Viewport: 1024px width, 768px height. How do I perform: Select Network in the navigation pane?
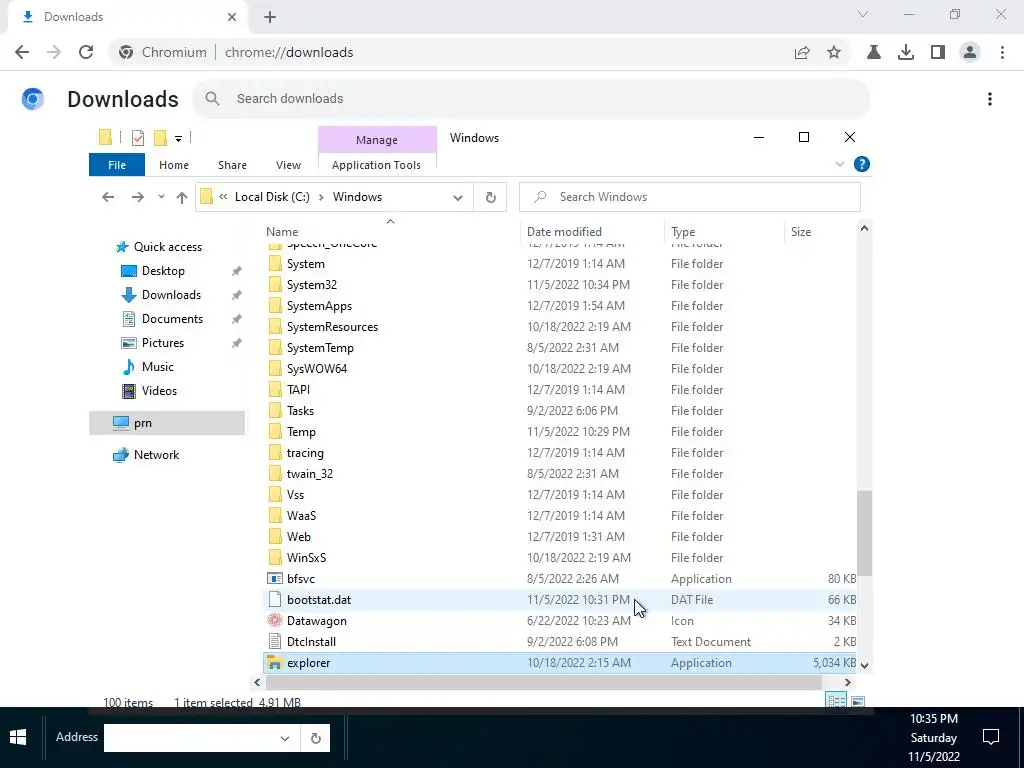point(156,455)
